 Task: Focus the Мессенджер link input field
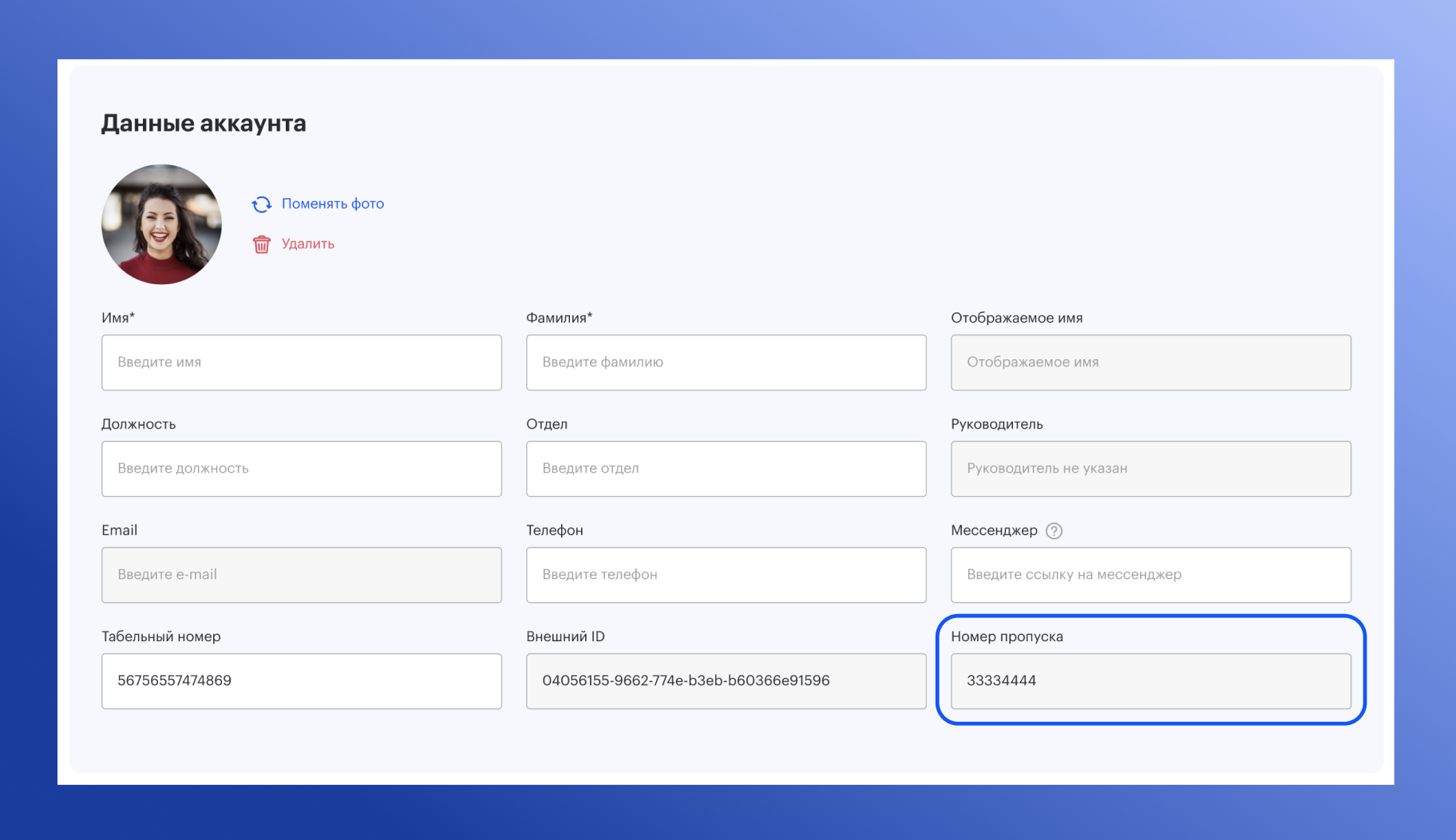point(1151,575)
